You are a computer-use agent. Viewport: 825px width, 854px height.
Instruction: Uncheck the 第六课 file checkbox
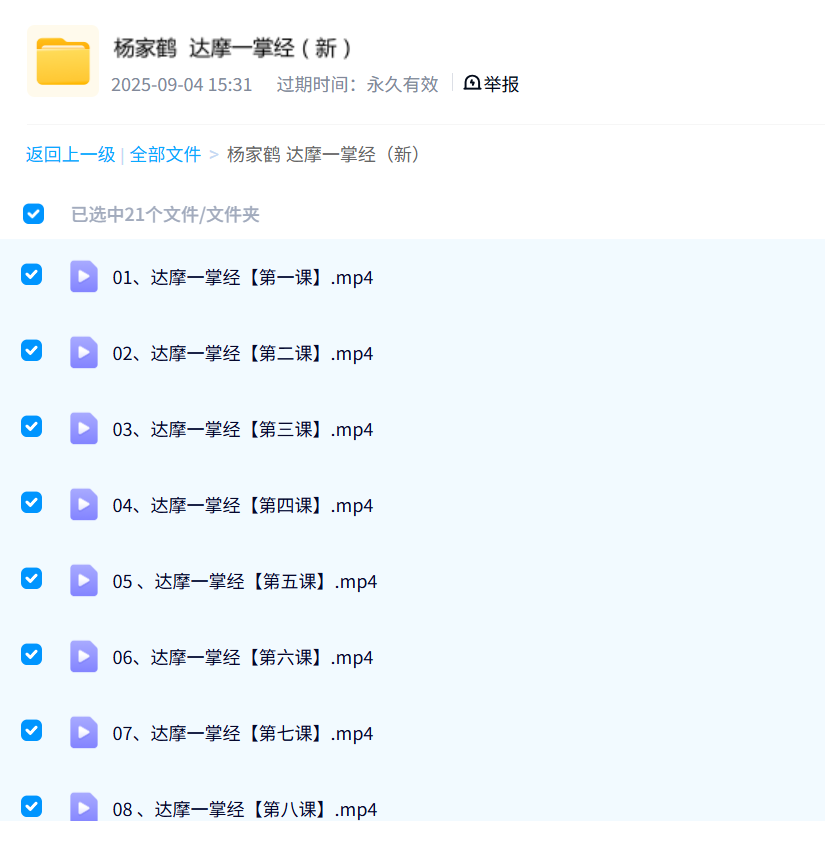(32, 654)
